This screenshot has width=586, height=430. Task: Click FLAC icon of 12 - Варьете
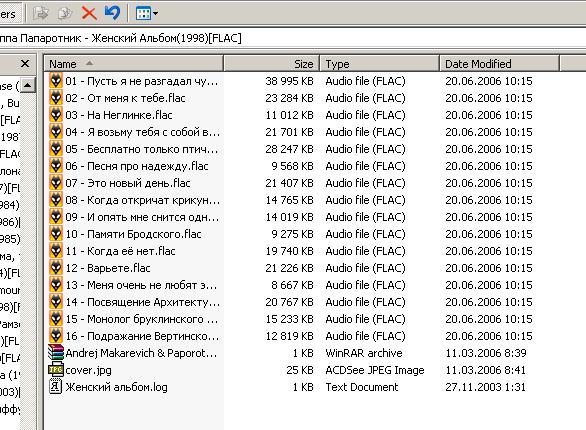pyautogui.click(x=56, y=268)
